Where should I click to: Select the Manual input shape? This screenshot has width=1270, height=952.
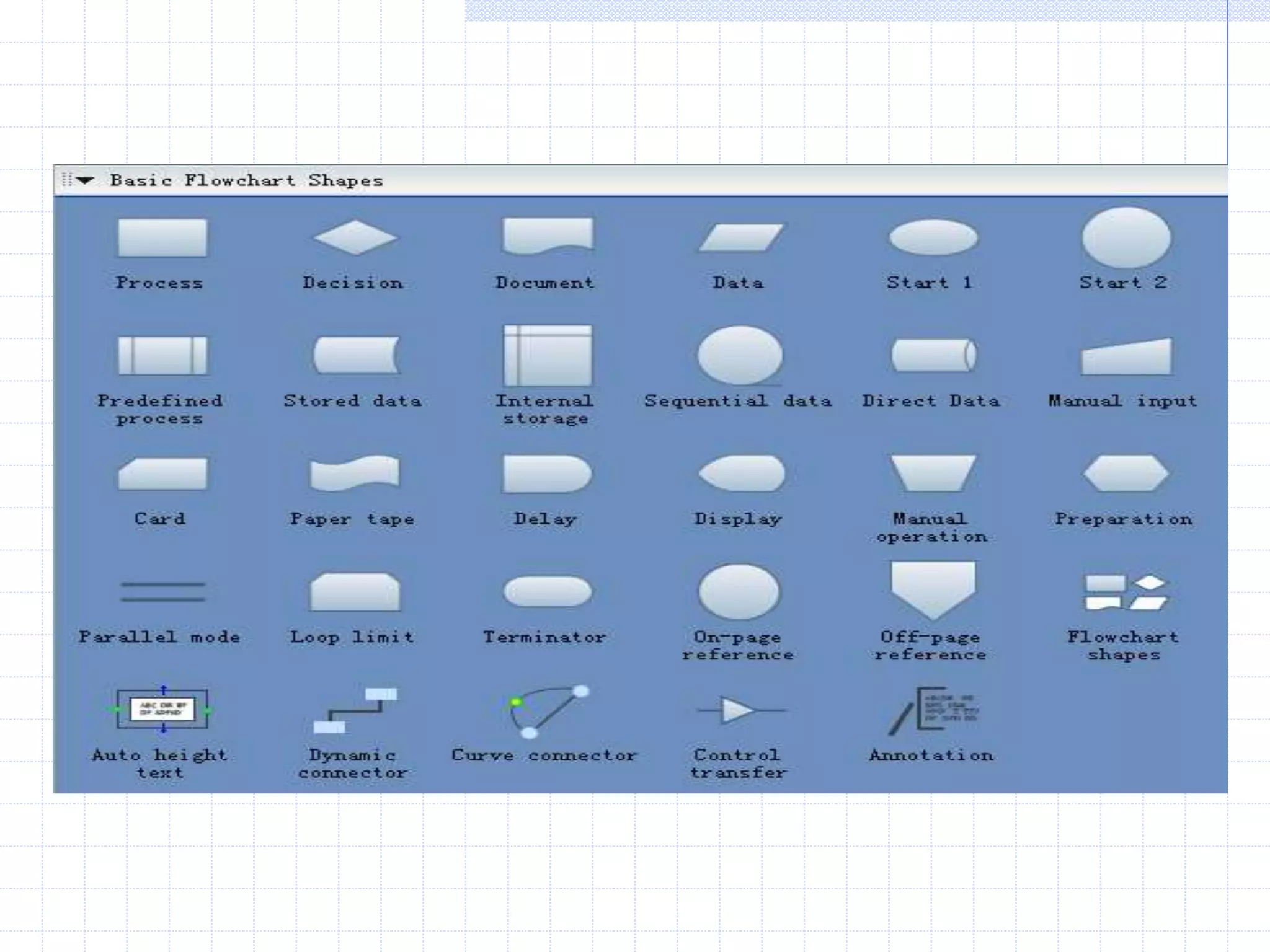click(1126, 358)
